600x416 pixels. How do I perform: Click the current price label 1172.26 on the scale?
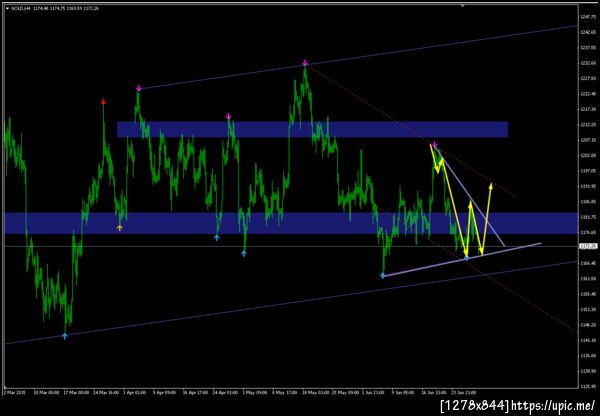pos(589,246)
